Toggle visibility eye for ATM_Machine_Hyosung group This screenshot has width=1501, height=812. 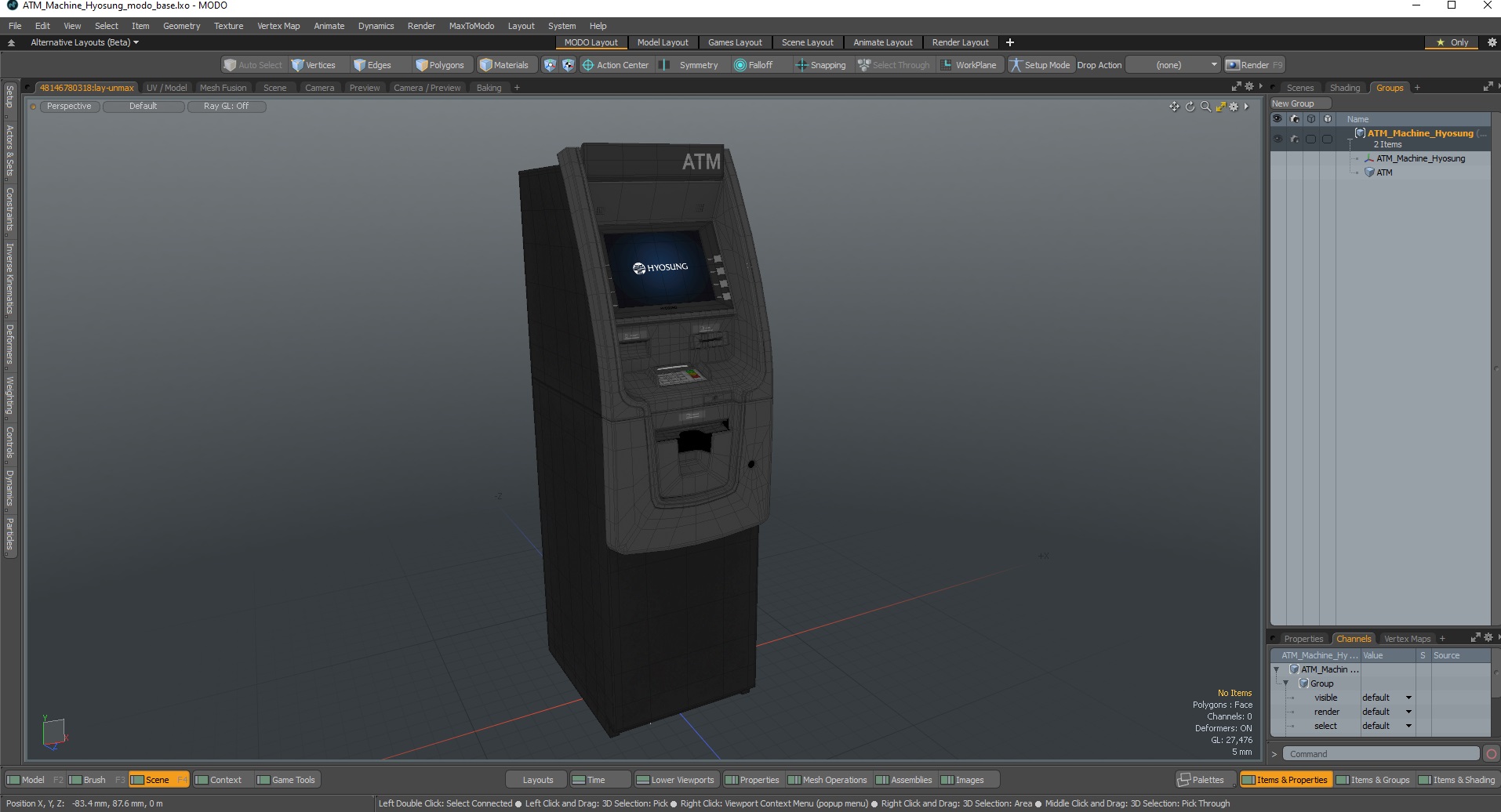(1277, 139)
